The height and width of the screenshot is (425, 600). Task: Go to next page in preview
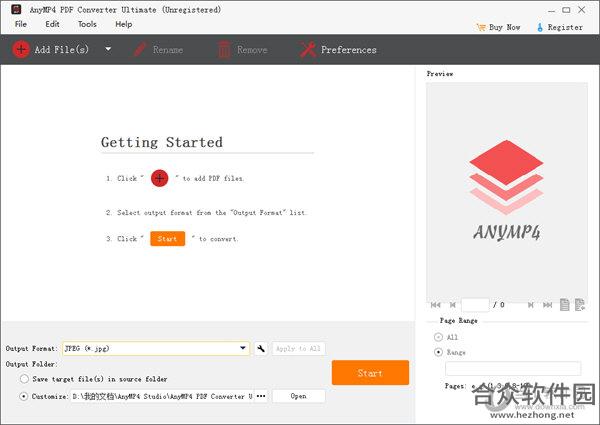[531, 305]
